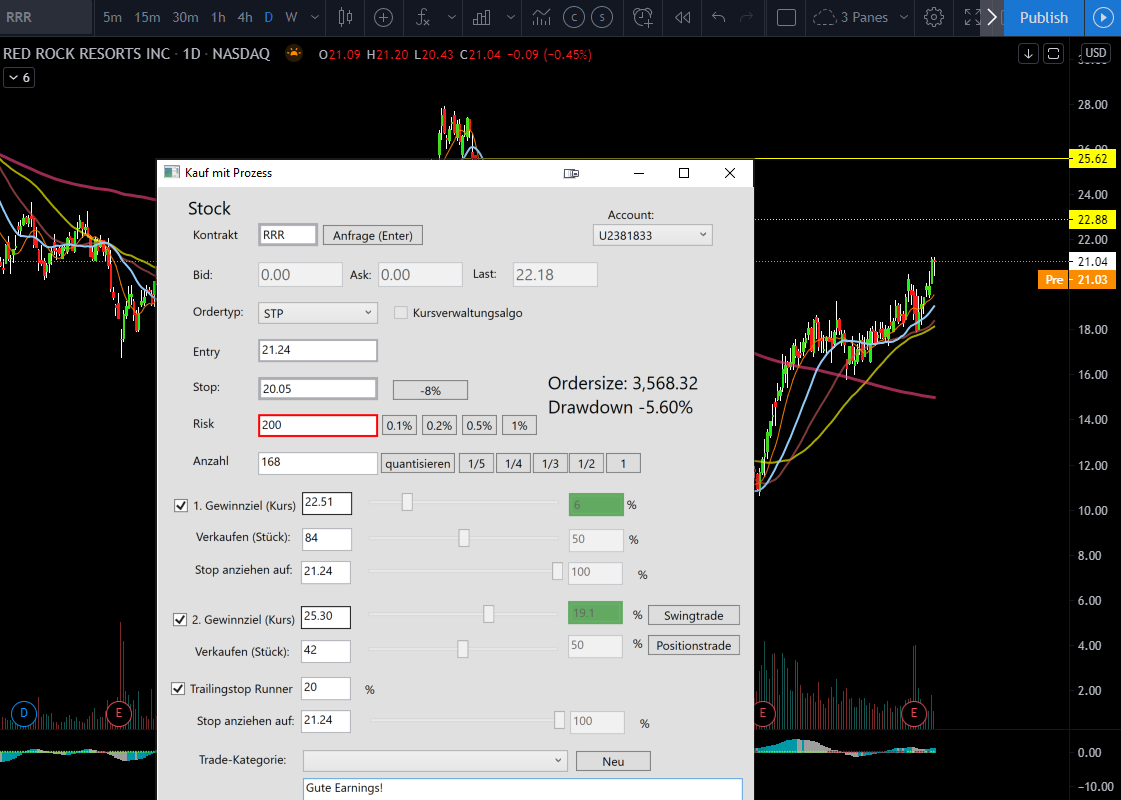Open the candlestick chart style selector

click(345, 17)
